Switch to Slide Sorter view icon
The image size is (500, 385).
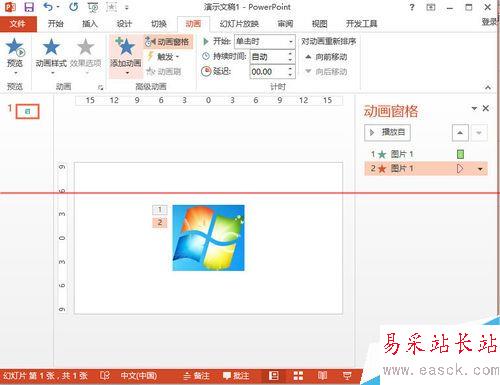pyautogui.click(x=298, y=376)
